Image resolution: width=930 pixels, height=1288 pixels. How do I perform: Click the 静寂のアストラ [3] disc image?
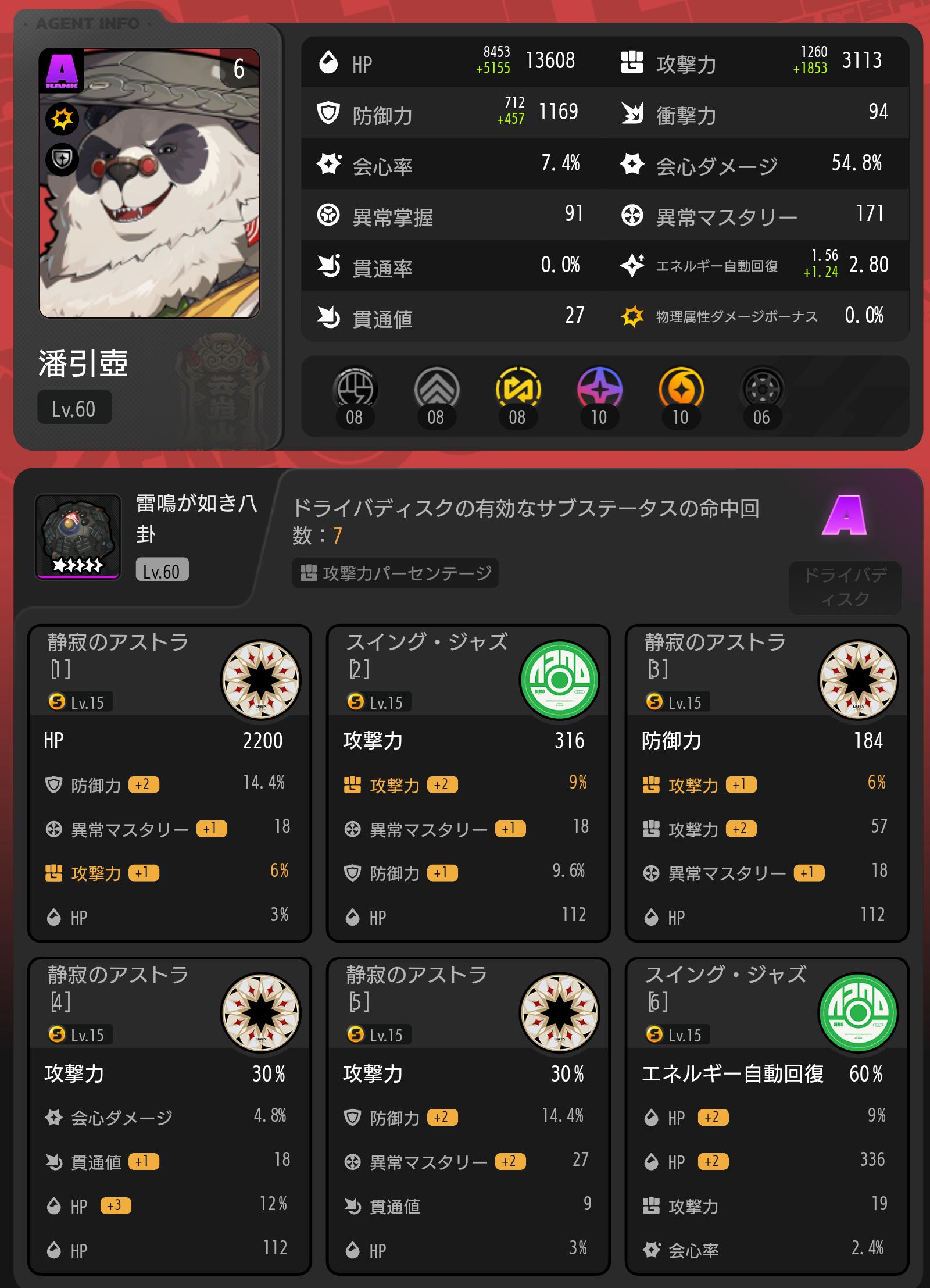(x=859, y=680)
